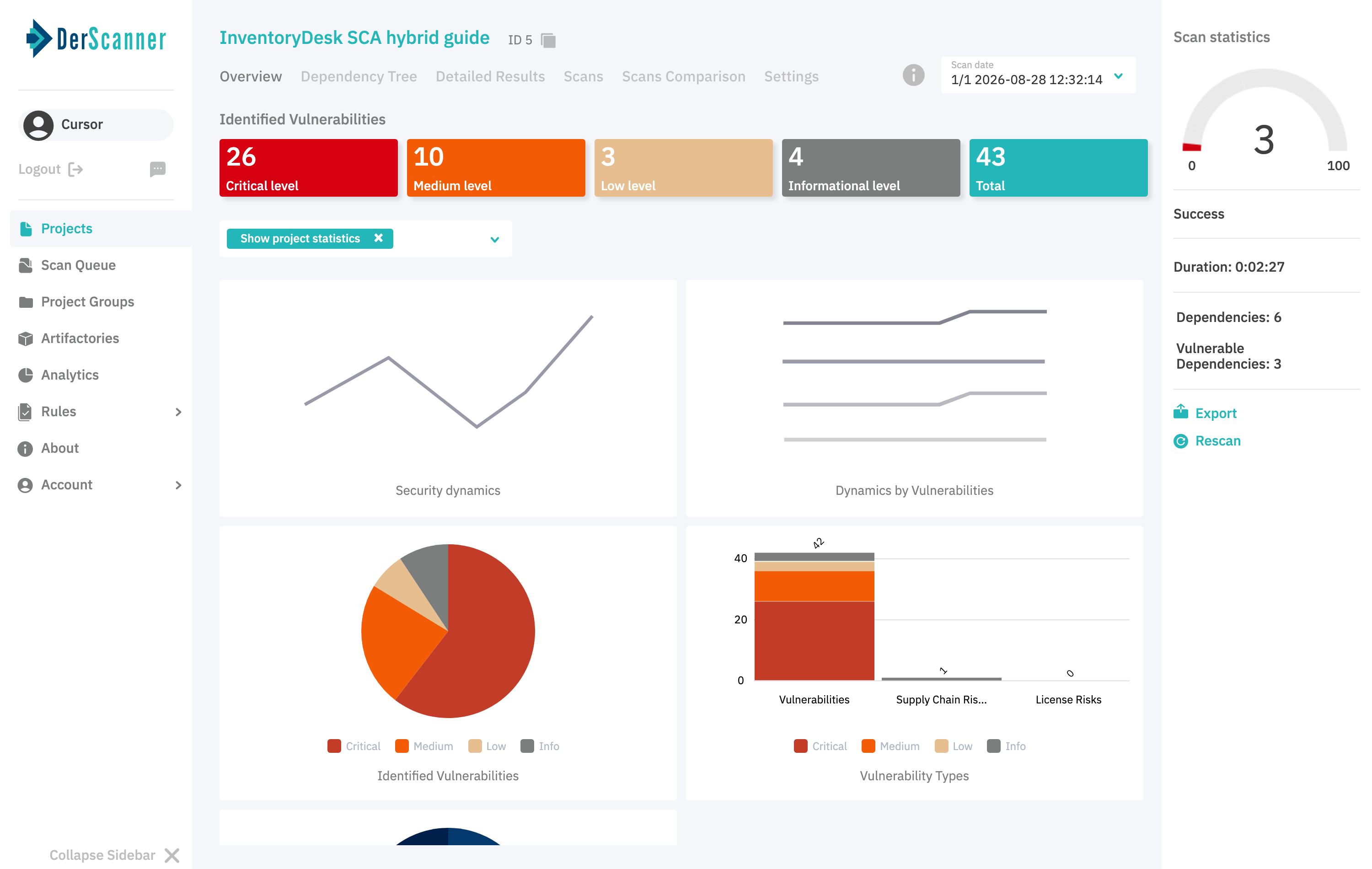Click the Informational level card showing 4
The height and width of the screenshot is (869, 1372).
coord(871,168)
